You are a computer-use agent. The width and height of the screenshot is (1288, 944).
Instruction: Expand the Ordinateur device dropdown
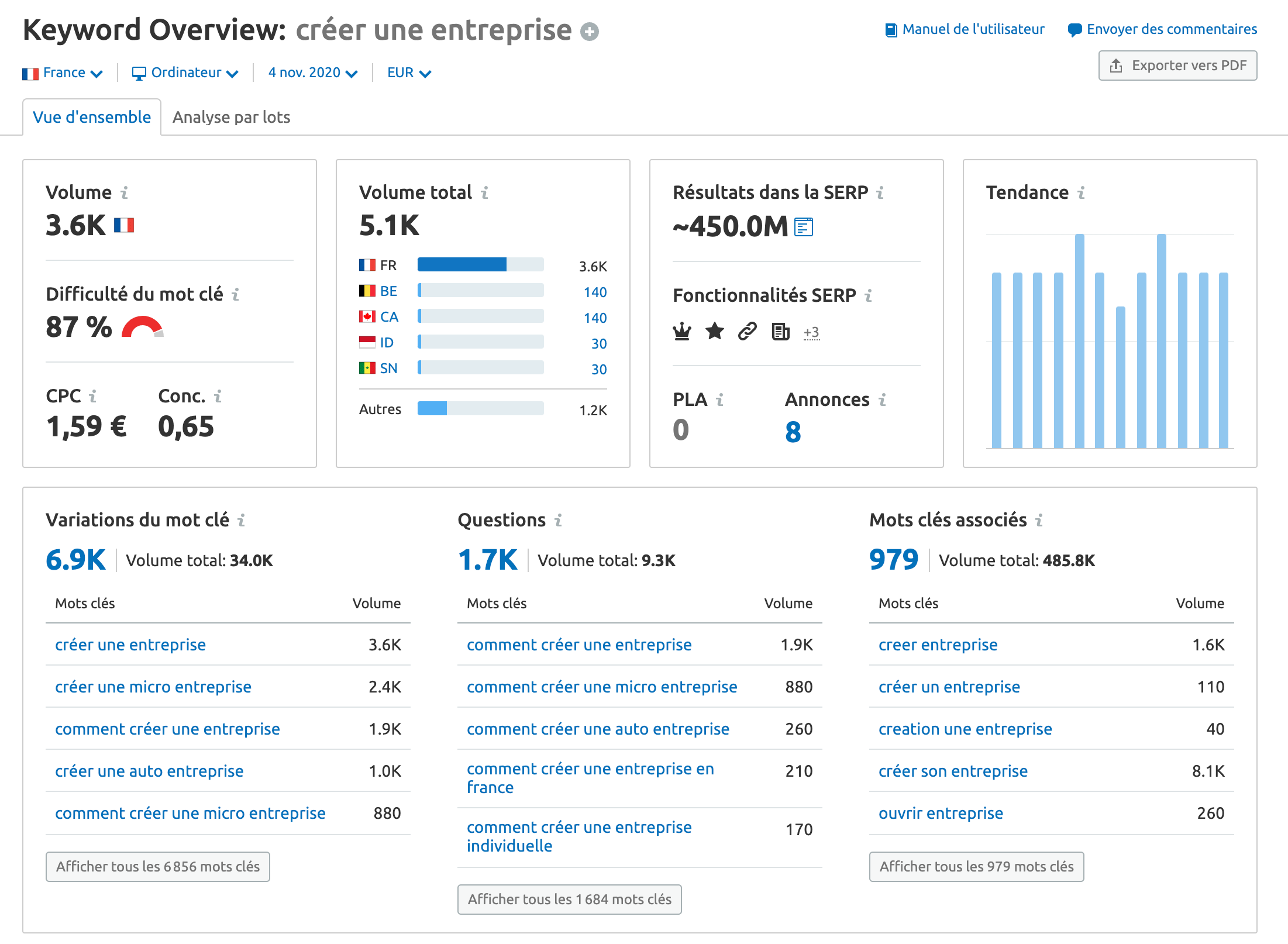pyautogui.click(x=185, y=73)
